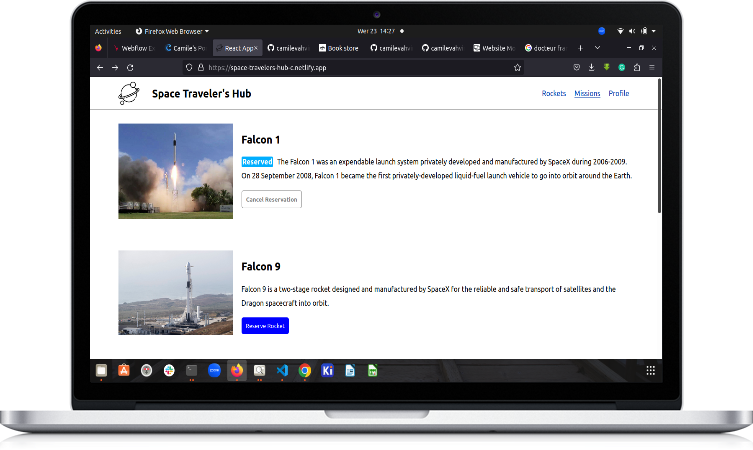This screenshot has height=450, width=753.
Task: Click Cancel Reservation for Falcon 1
Action: 271,199
